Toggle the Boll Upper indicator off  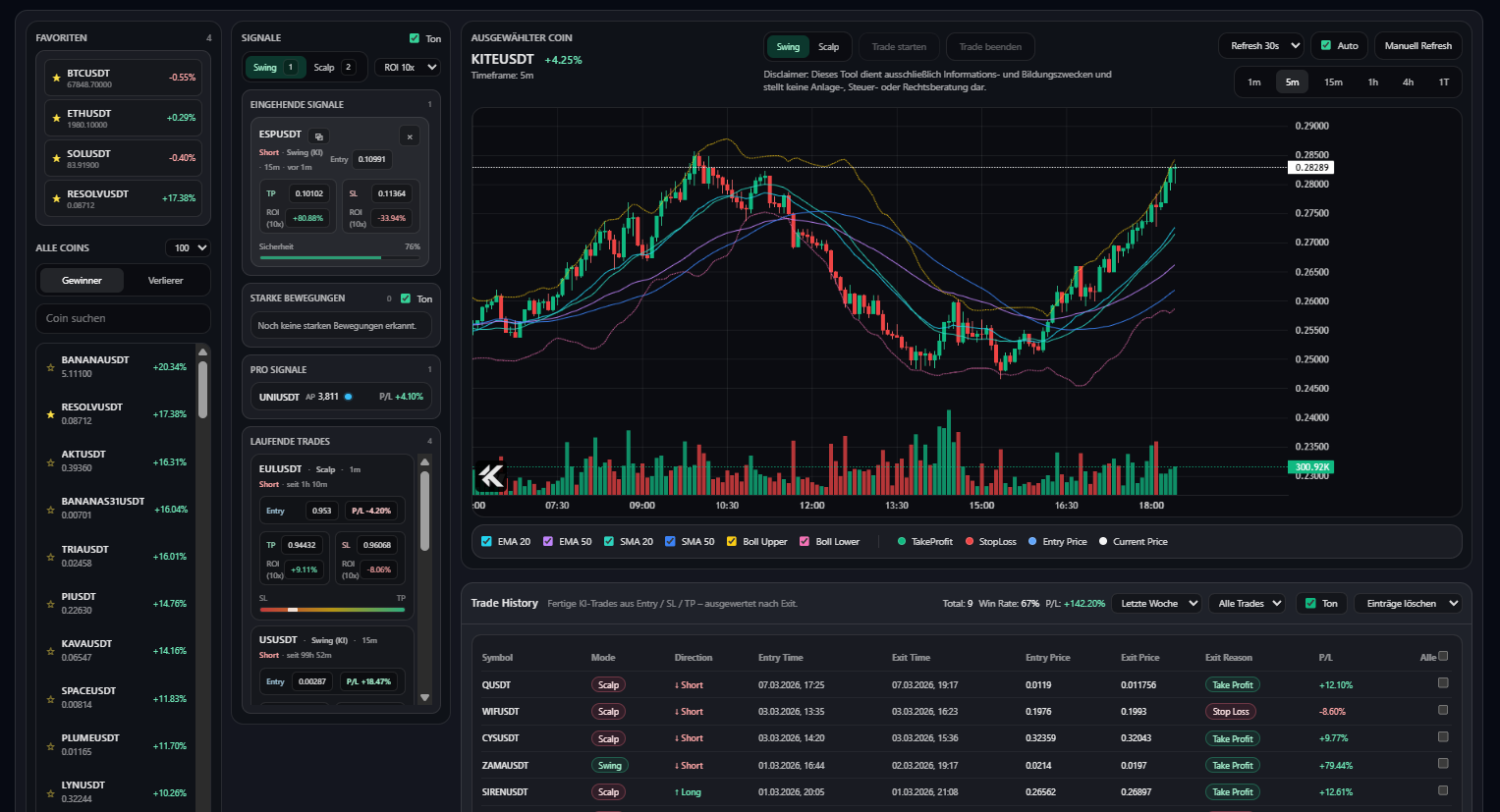point(733,541)
